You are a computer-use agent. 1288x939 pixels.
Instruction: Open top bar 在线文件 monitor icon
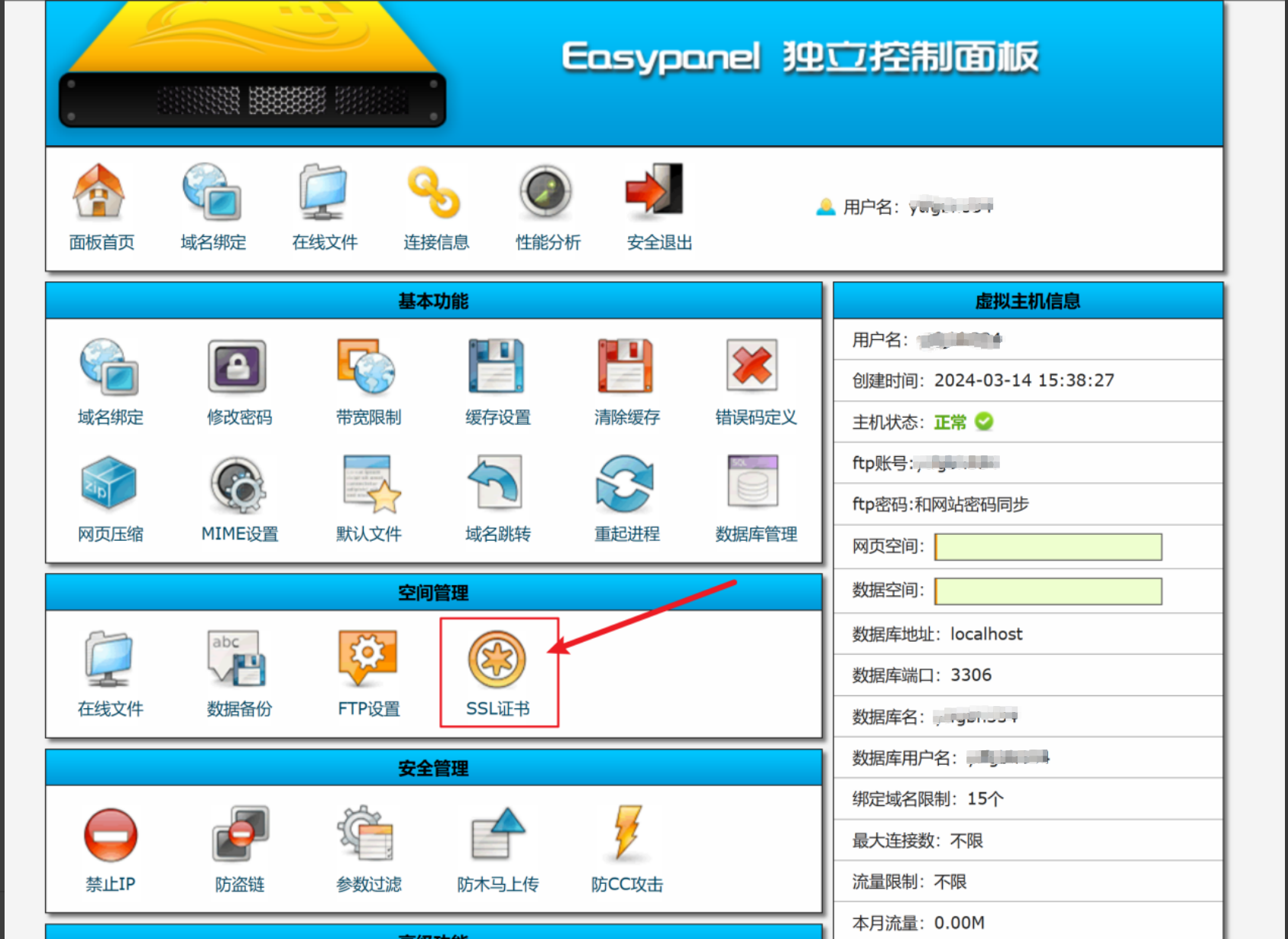(323, 191)
